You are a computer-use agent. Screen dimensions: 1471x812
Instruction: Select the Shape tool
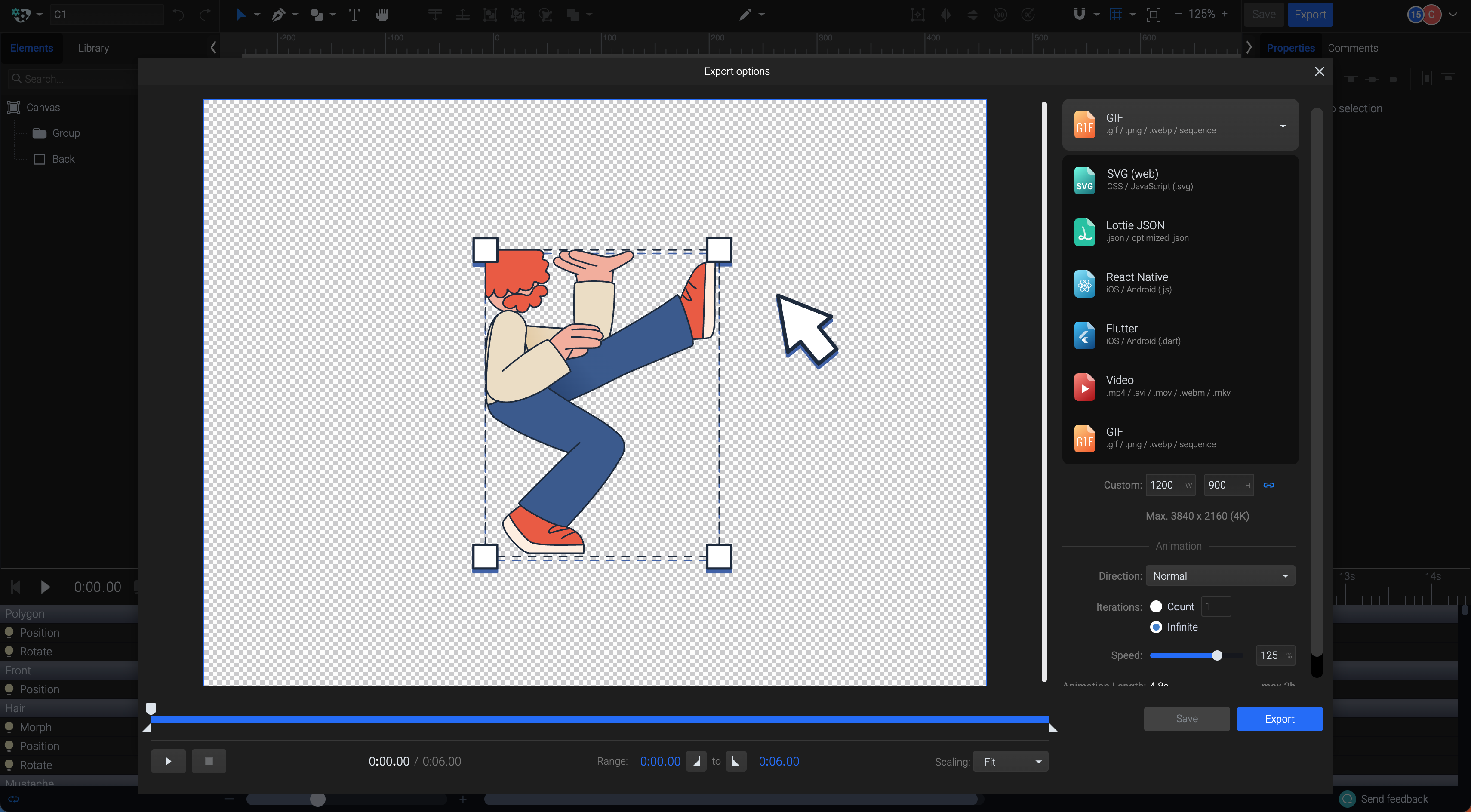point(318,14)
